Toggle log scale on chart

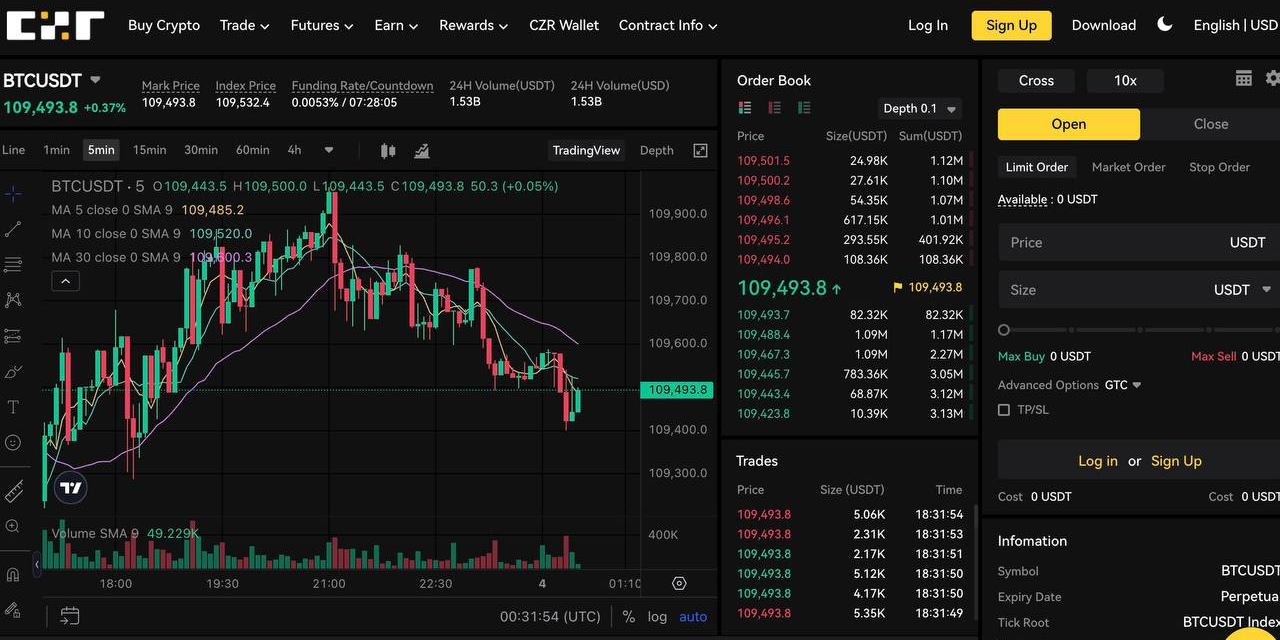click(657, 617)
